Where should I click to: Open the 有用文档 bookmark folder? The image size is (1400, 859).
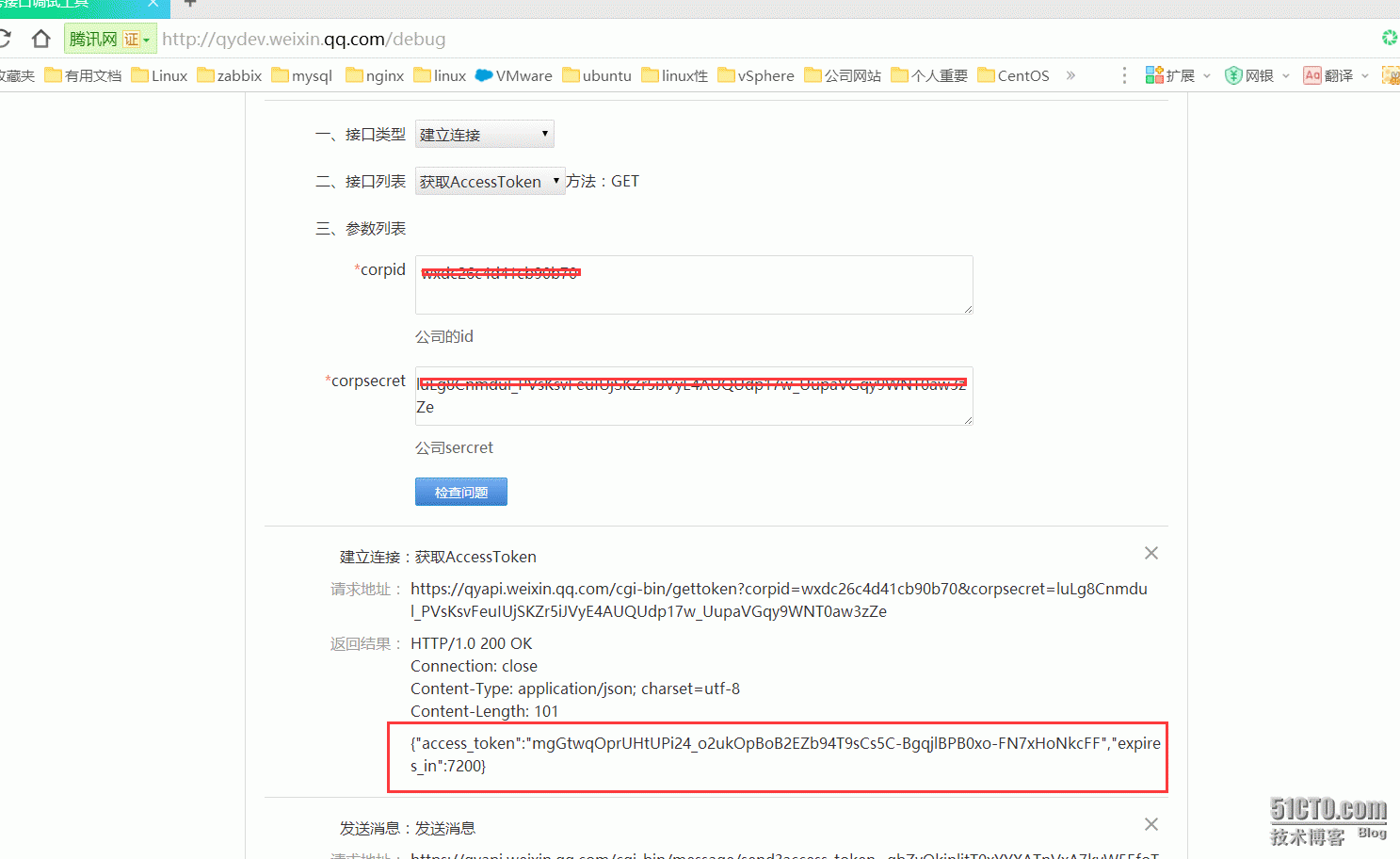click(x=83, y=75)
